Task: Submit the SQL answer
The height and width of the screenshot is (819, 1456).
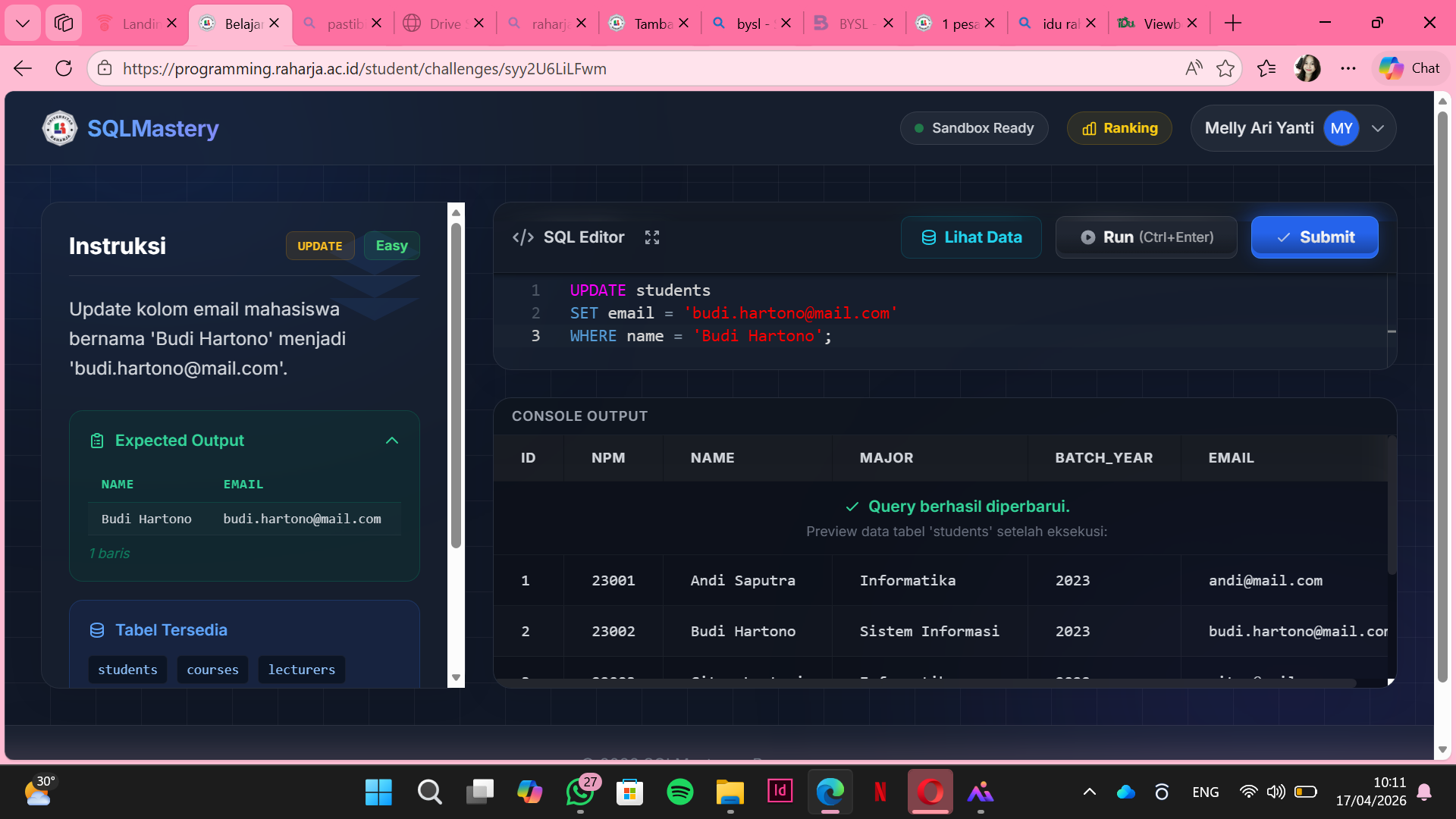Action: tap(1314, 237)
